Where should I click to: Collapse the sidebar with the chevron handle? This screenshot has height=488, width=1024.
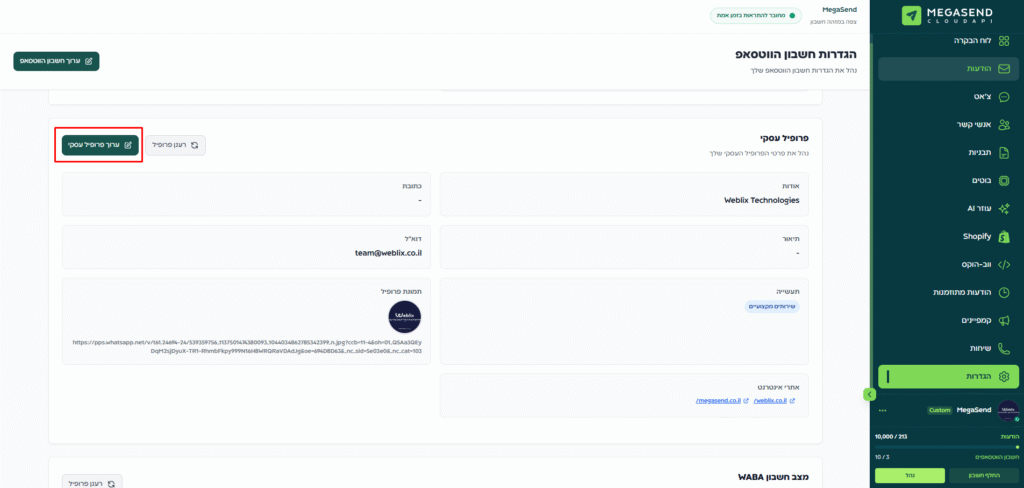(869, 394)
